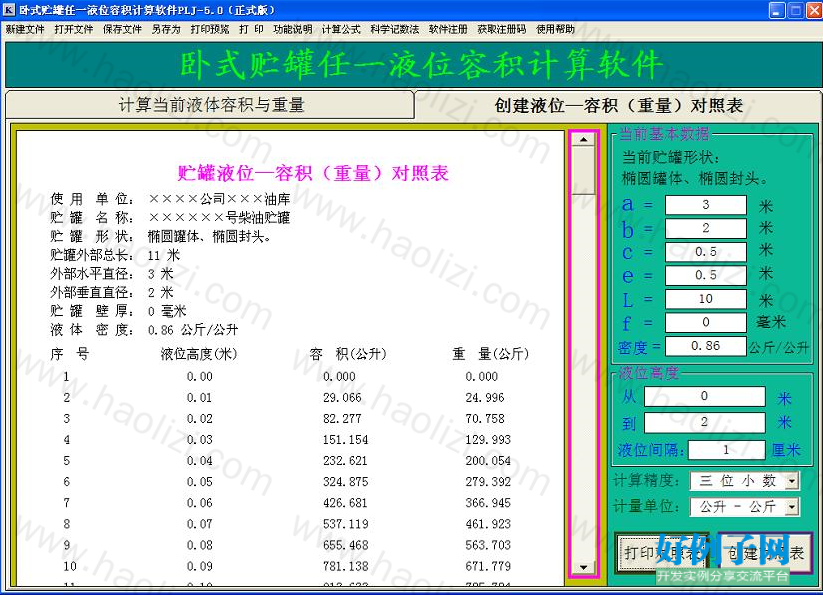
Task: Click the 液位高度(米) column header
Action: click(x=199, y=354)
